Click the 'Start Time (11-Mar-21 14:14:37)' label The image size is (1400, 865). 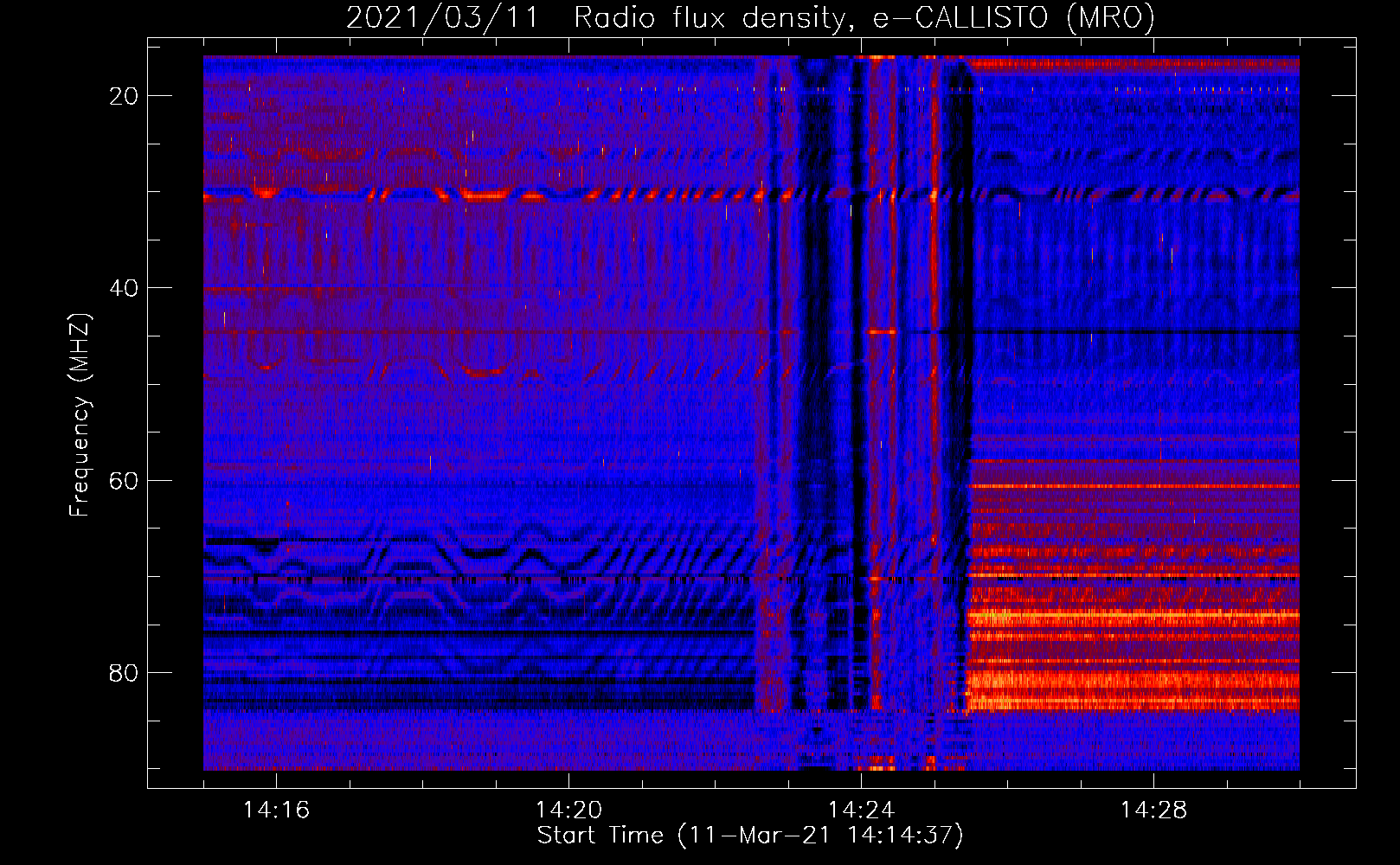[x=750, y=836]
